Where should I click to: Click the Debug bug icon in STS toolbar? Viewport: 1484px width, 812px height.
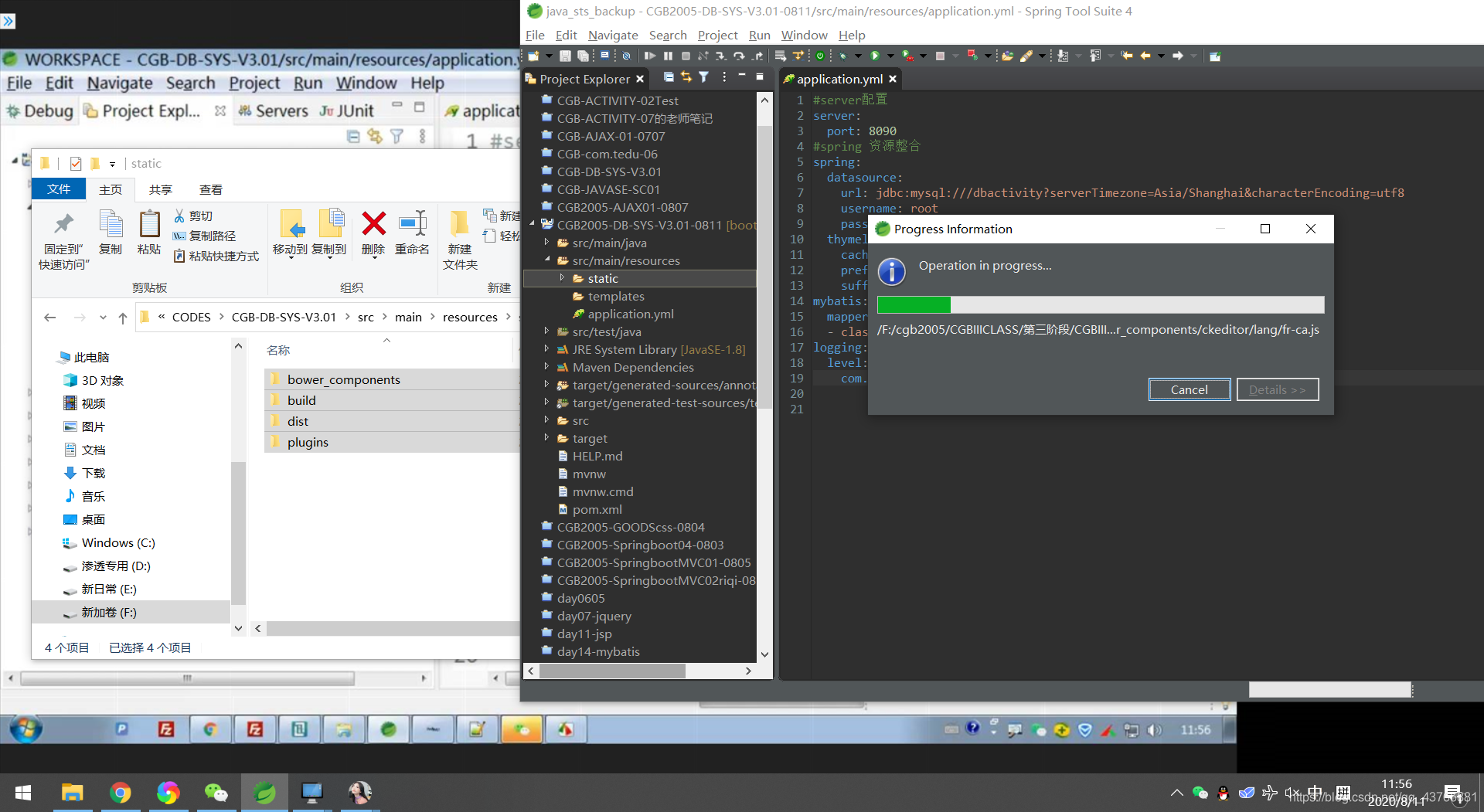[842, 56]
